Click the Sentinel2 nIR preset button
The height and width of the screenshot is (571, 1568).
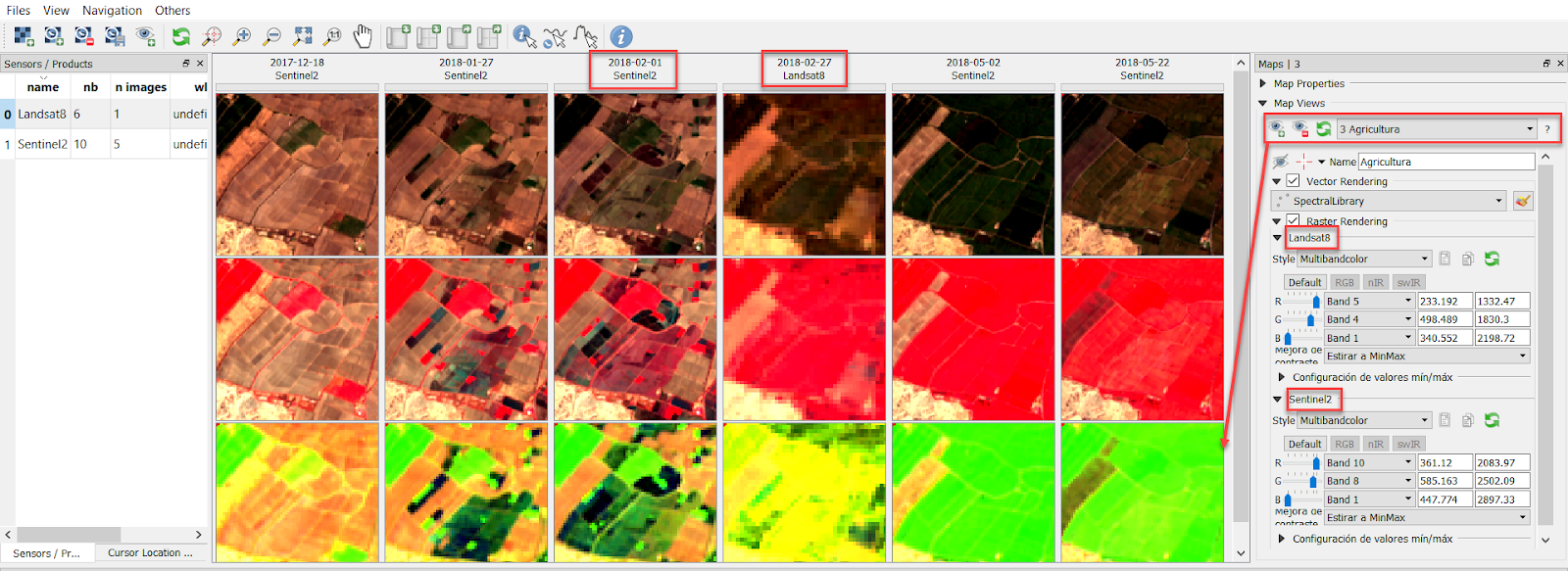(x=1376, y=444)
